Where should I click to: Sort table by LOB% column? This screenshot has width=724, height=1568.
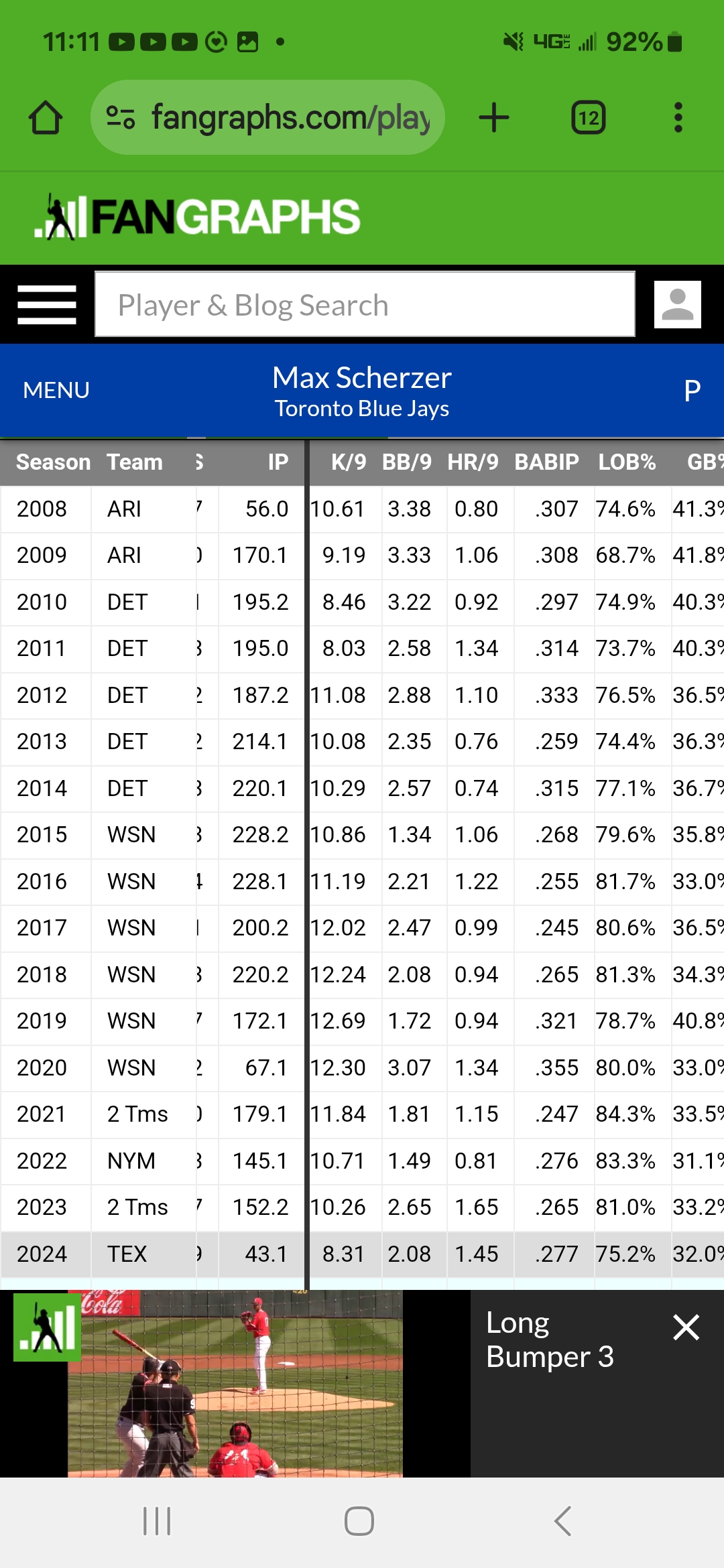point(627,462)
